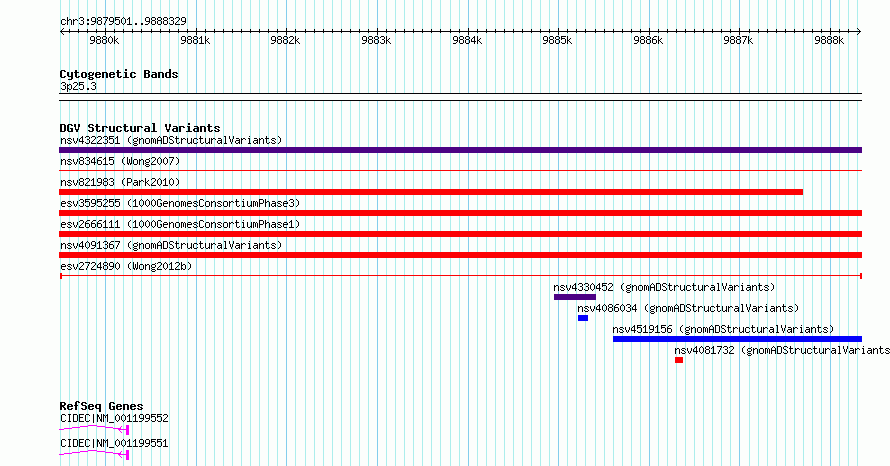Open the nsv4330452 label text
This screenshot has height=466, width=890.
point(664,287)
